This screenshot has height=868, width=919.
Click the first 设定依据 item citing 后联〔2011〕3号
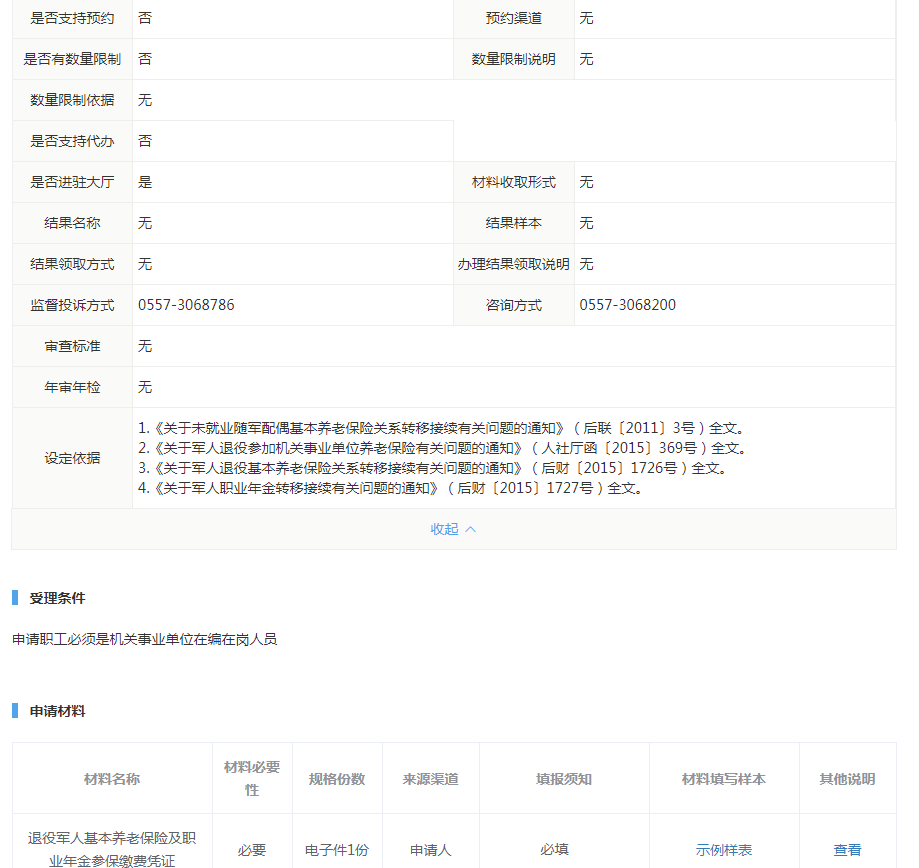(x=440, y=428)
